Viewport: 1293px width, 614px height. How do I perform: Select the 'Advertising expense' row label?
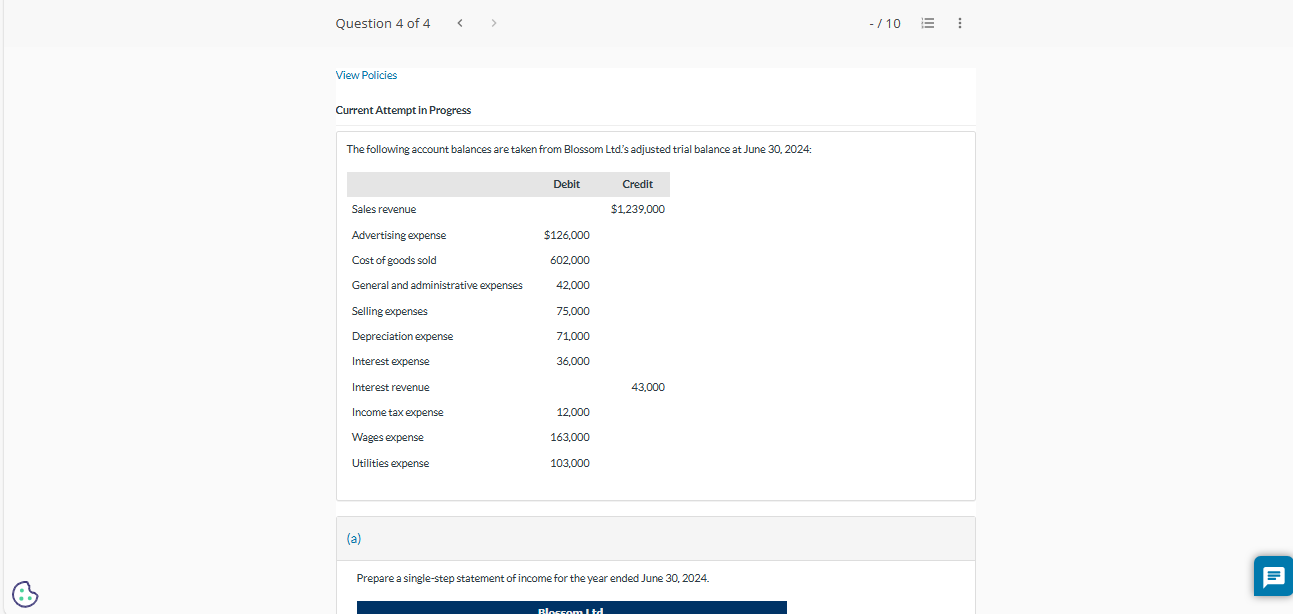point(399,235)
